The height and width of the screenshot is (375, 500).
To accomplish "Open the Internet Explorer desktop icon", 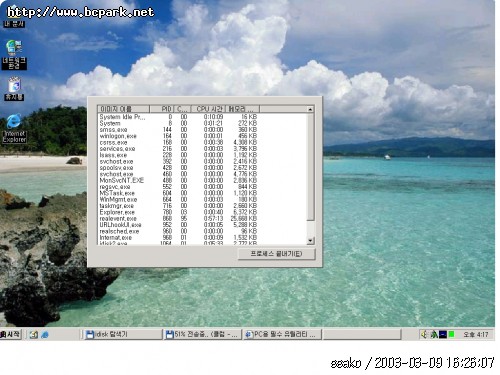I will (14, 129).
